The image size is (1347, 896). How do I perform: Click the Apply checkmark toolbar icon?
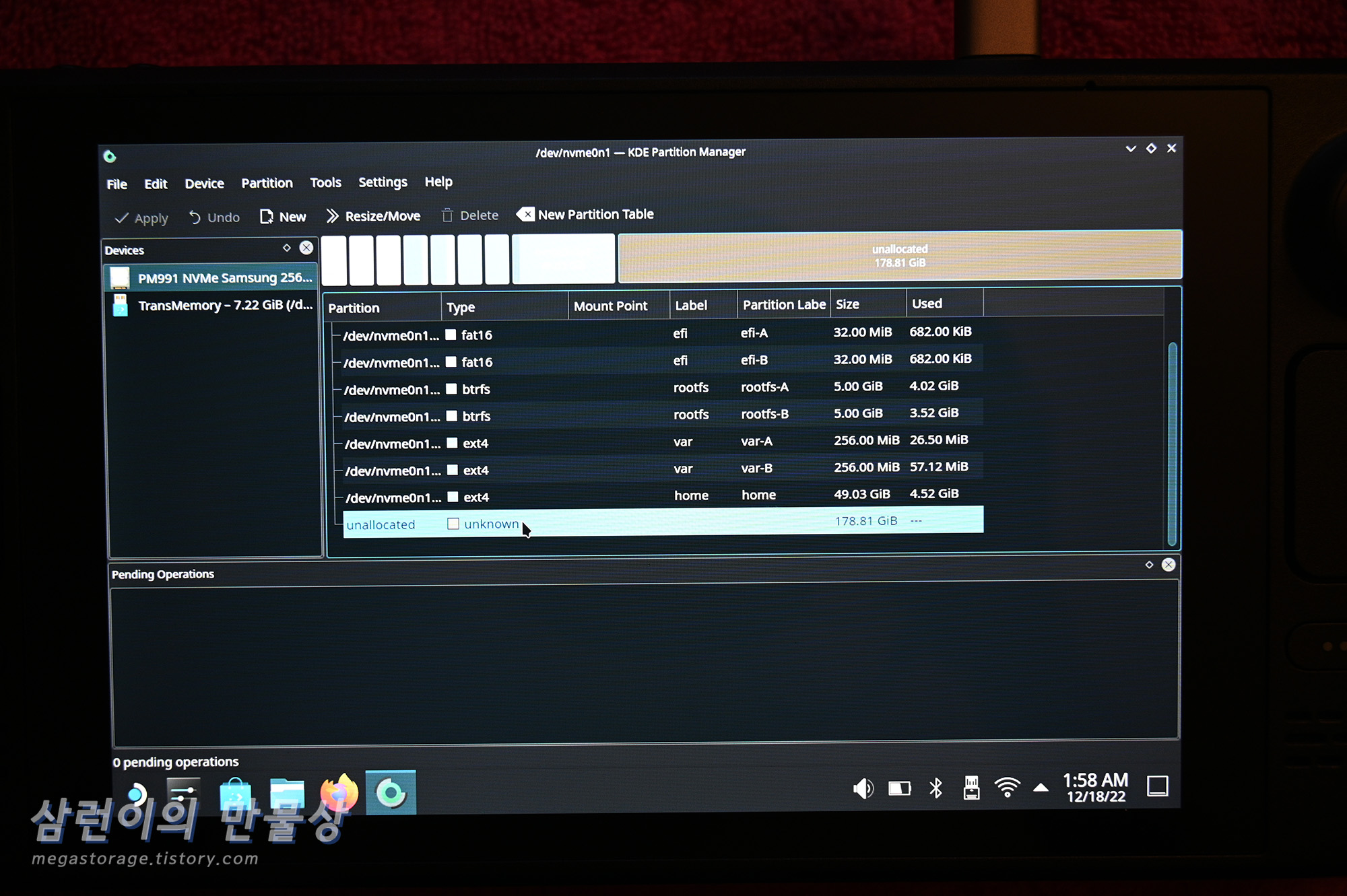click(122, 218)
